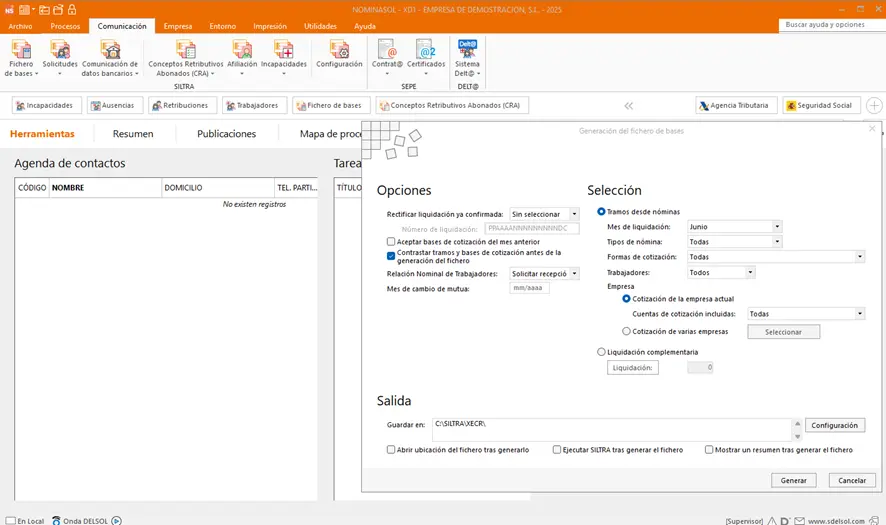Check Ejecutar SILTRA tras generar el fichero
Image resolution: width=886 pixels, height=525 pixels.
557,450
